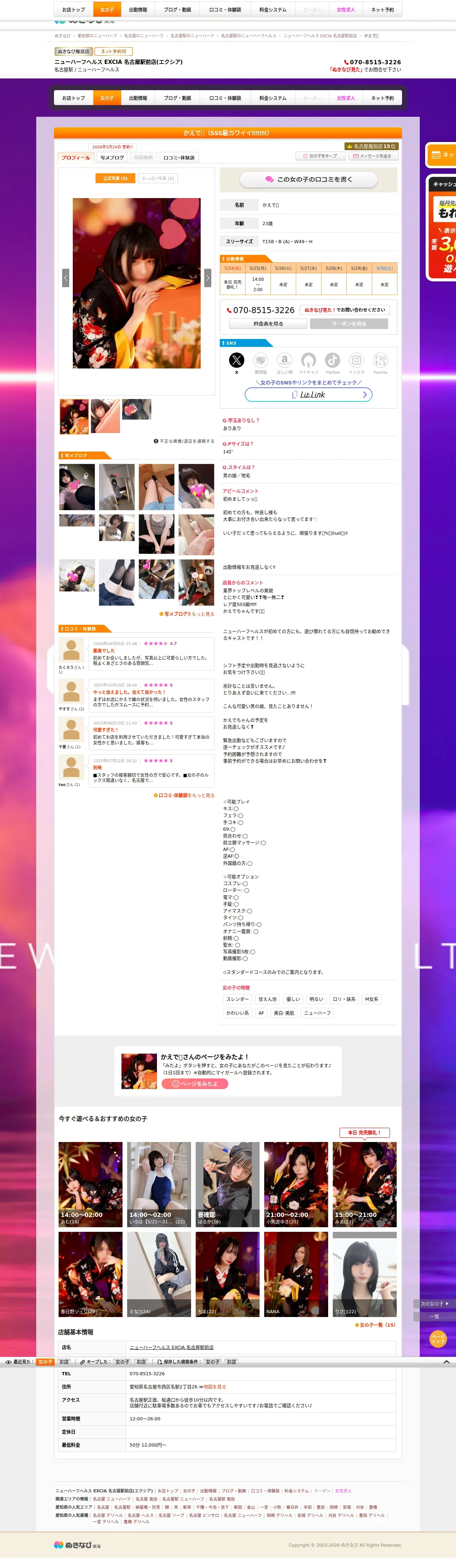Click the 優しい feature tag
The image size is (456, 1568).
(x=293, y=999)
